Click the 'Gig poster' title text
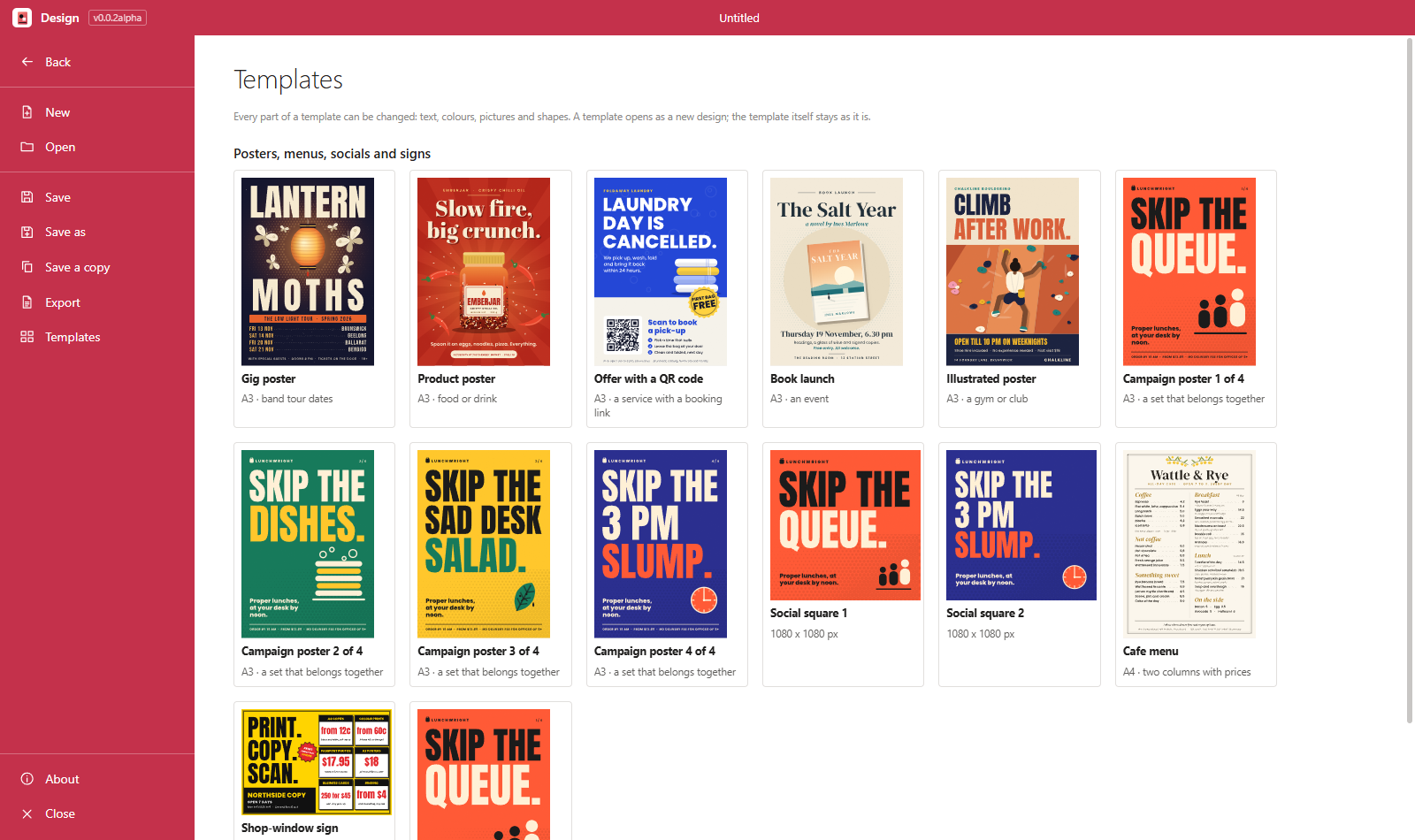 click(x=269, y=378)
